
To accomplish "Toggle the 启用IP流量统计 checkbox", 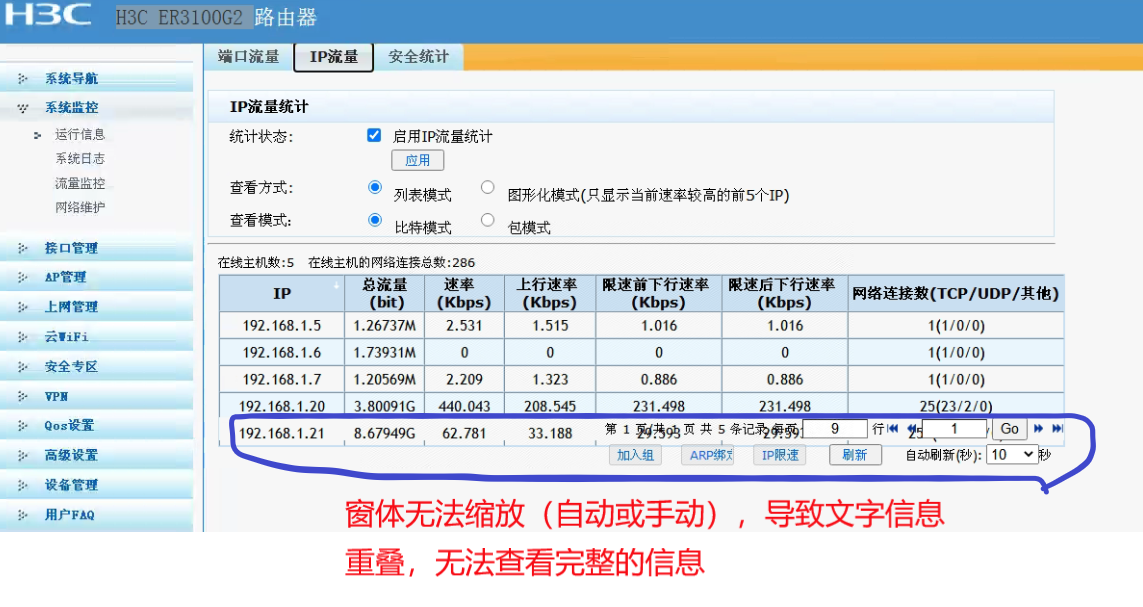I will point(374,136).
